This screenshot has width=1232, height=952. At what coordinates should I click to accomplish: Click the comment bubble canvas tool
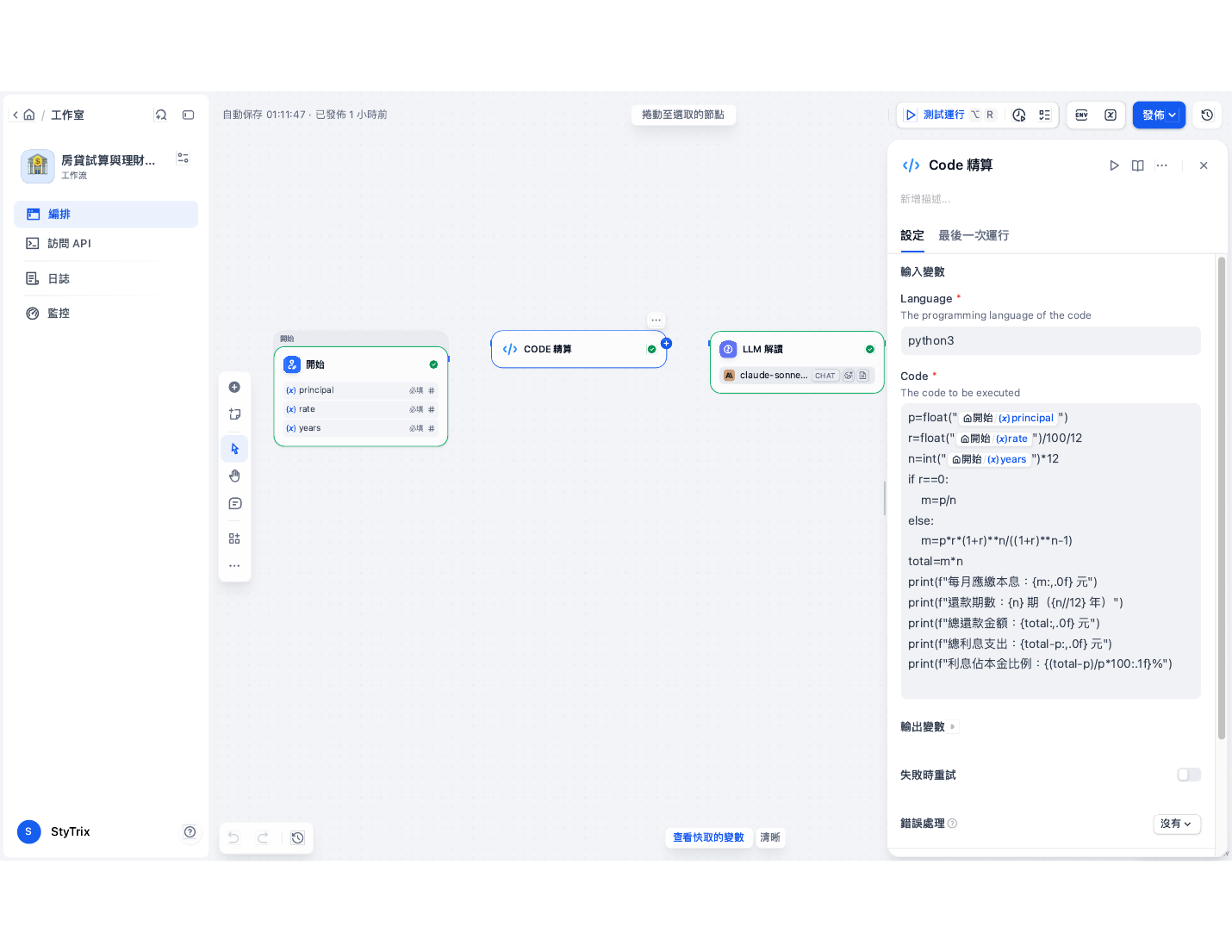(x=234, y=503)
